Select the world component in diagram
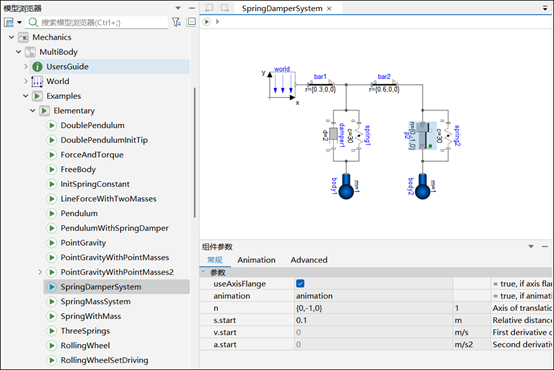554x370 pixels. (x=282, y=84)
